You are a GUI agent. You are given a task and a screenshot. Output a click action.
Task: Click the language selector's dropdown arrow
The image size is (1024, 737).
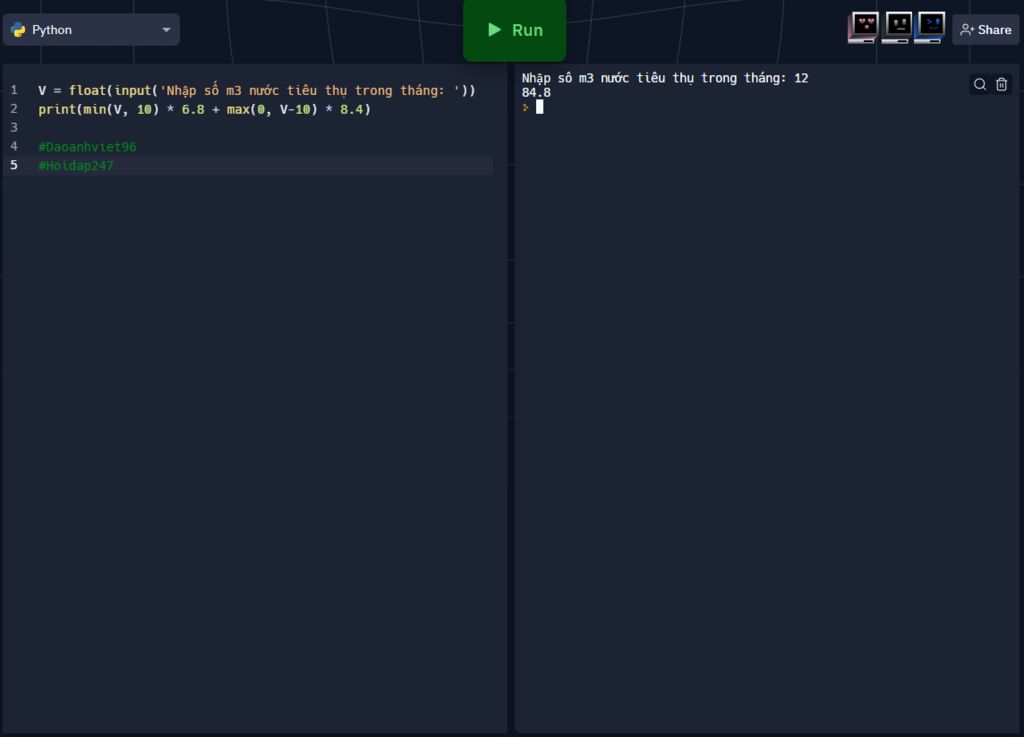[x=166, y=30]
